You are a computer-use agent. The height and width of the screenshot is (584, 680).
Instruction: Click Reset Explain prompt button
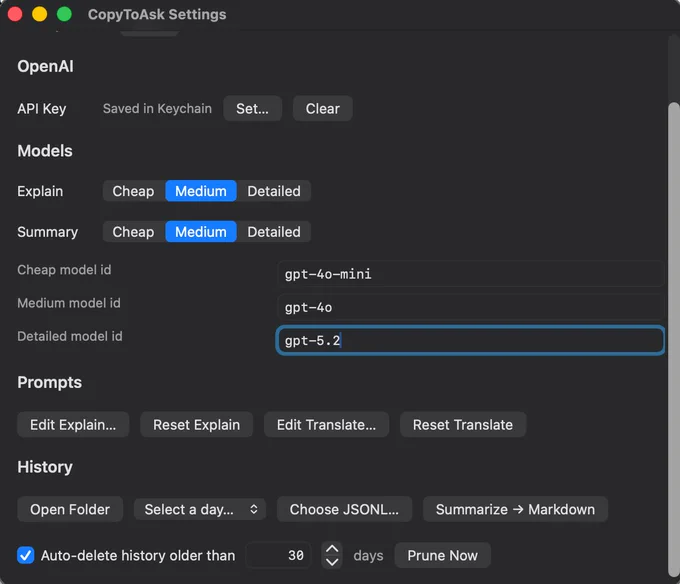[x=196, y=425]
